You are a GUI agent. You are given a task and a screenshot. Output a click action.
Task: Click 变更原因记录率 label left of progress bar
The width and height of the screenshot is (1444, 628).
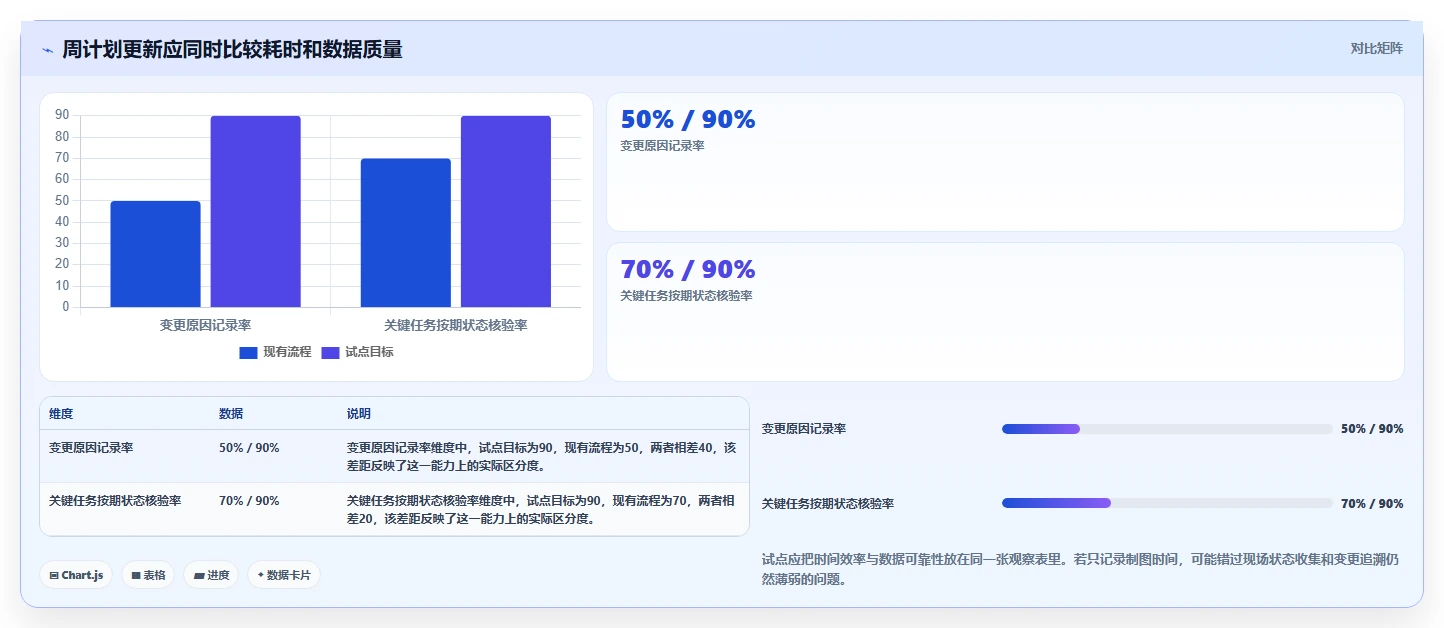pos(804,429)
